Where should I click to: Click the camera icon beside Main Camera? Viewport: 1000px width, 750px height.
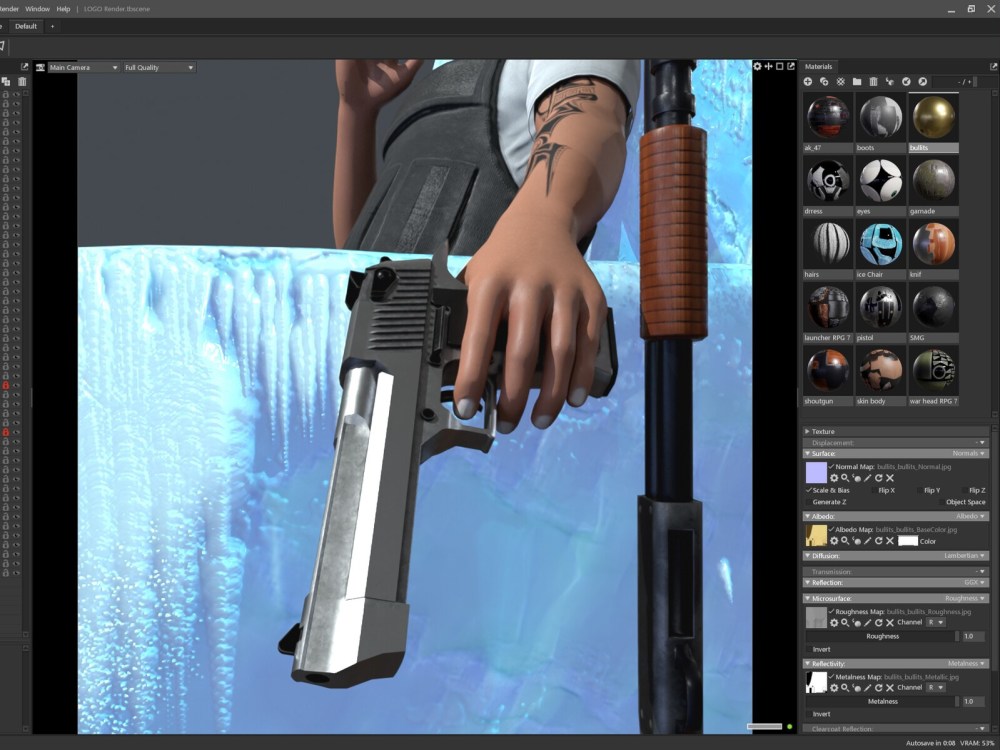pos(40,67)
